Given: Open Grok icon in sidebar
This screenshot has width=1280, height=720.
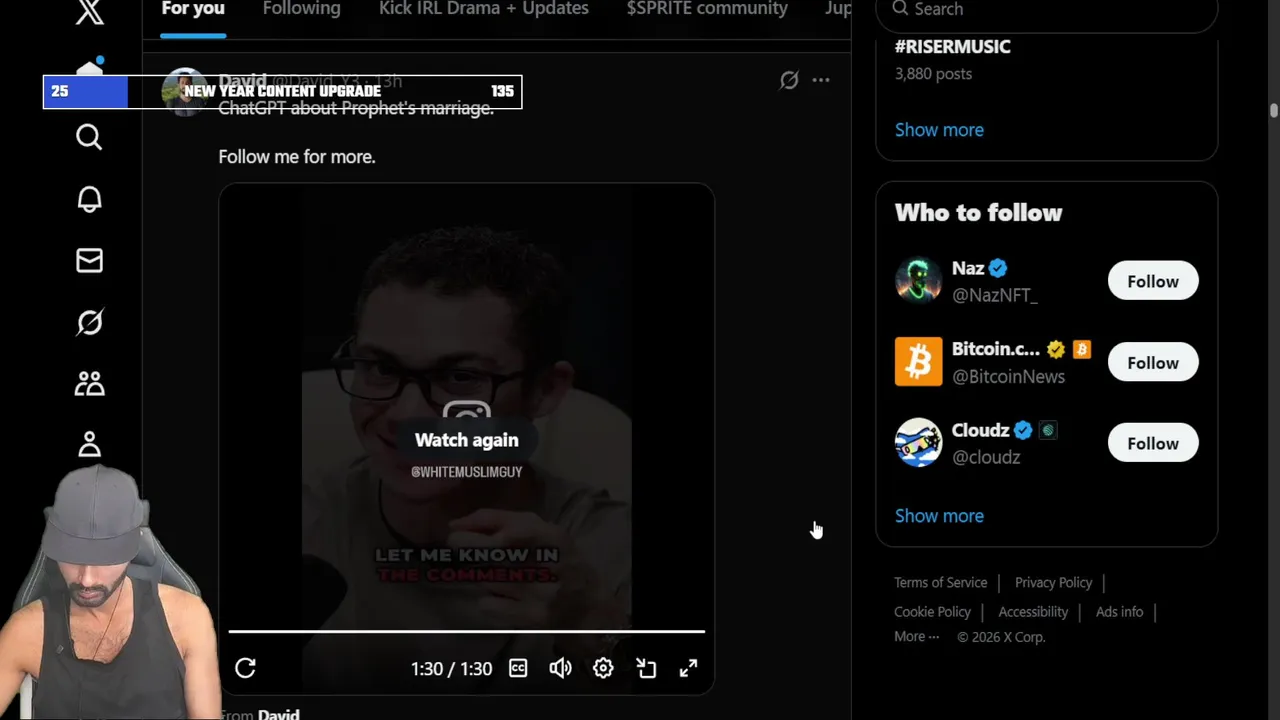Looking at the screenshot, I should (89, 322).
